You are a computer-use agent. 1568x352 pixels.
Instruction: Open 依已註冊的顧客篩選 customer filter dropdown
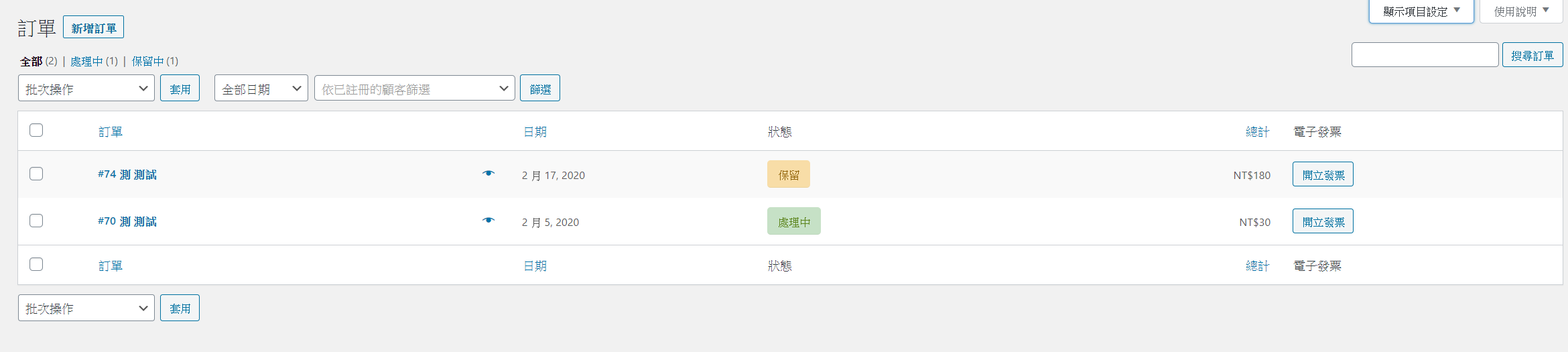415,89
